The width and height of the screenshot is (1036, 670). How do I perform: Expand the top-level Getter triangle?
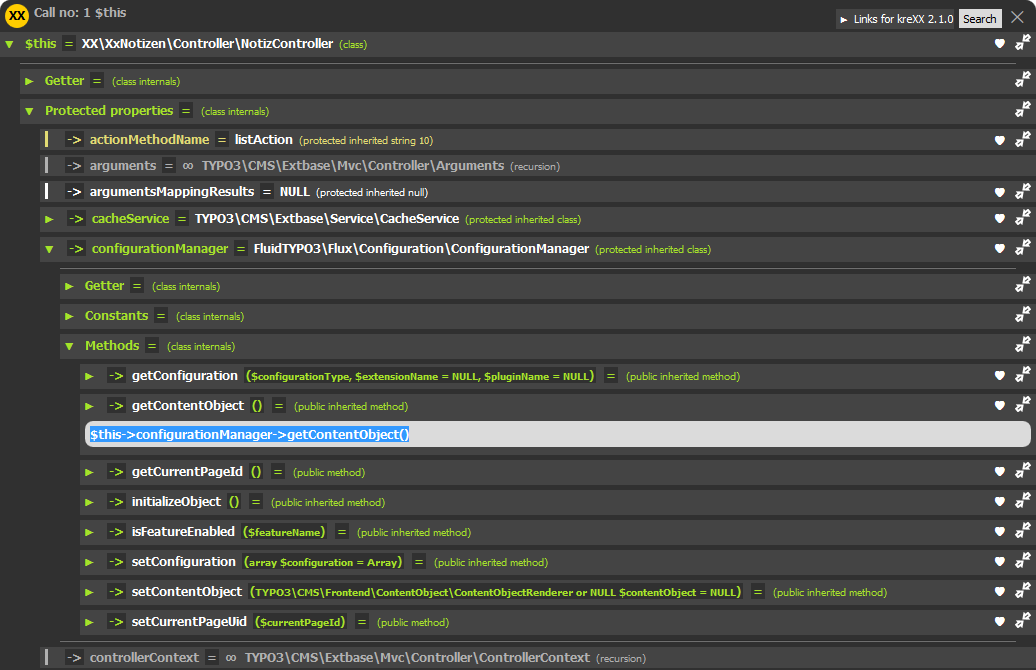(29, 81)
